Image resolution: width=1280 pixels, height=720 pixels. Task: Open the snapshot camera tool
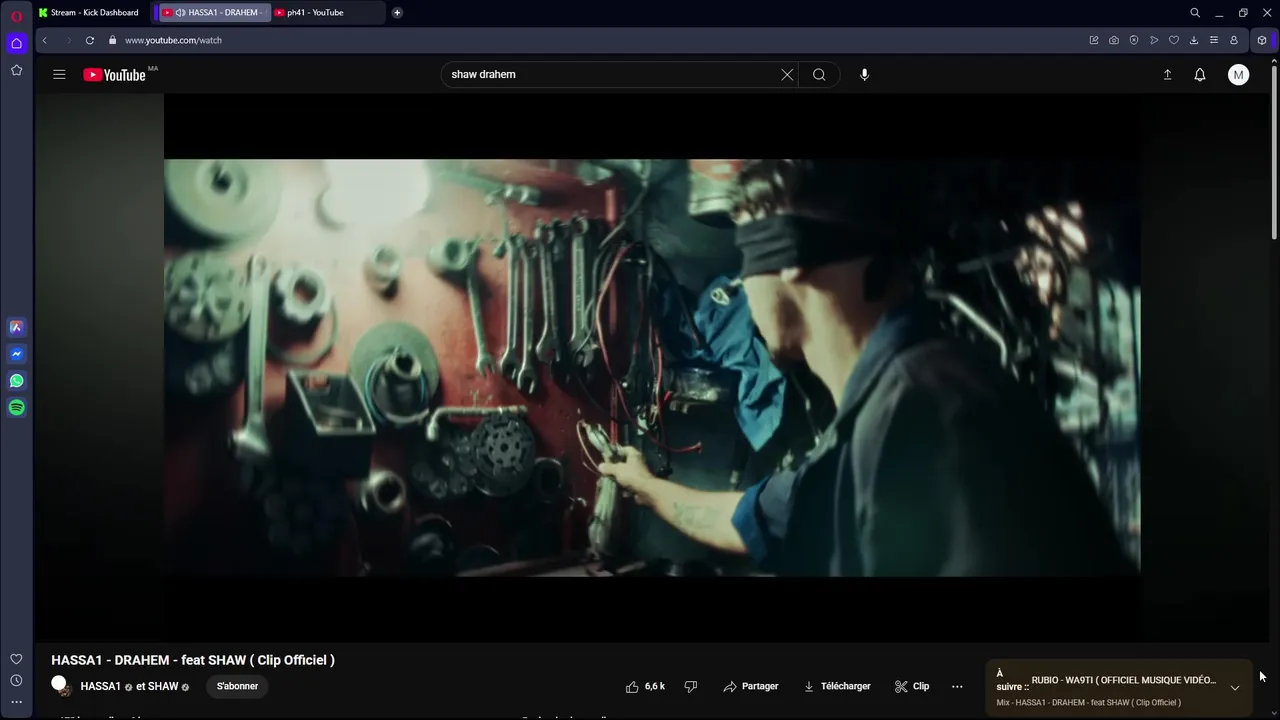point(1113,40)
